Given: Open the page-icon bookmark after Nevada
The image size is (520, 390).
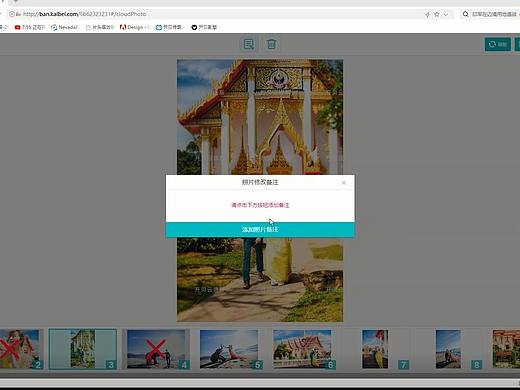Looking at the screenshot, I should pyautogui.click(x=100, y=27).
